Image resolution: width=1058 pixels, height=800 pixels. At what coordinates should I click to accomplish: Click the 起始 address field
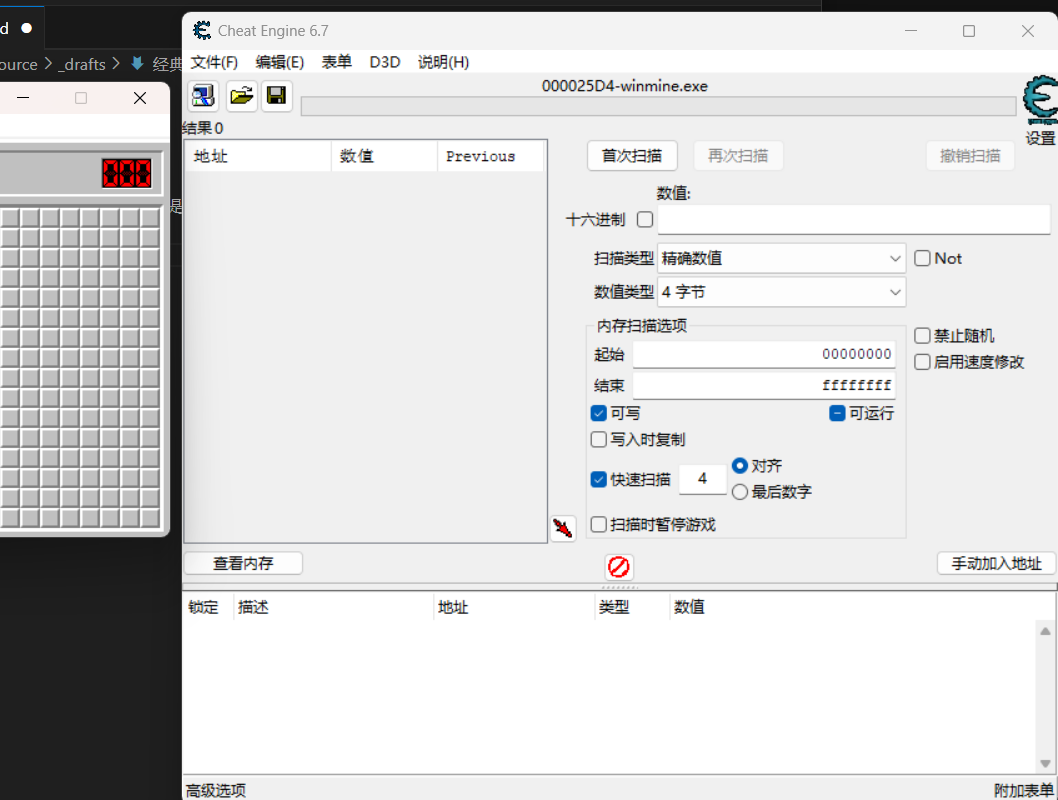[764, 354]
